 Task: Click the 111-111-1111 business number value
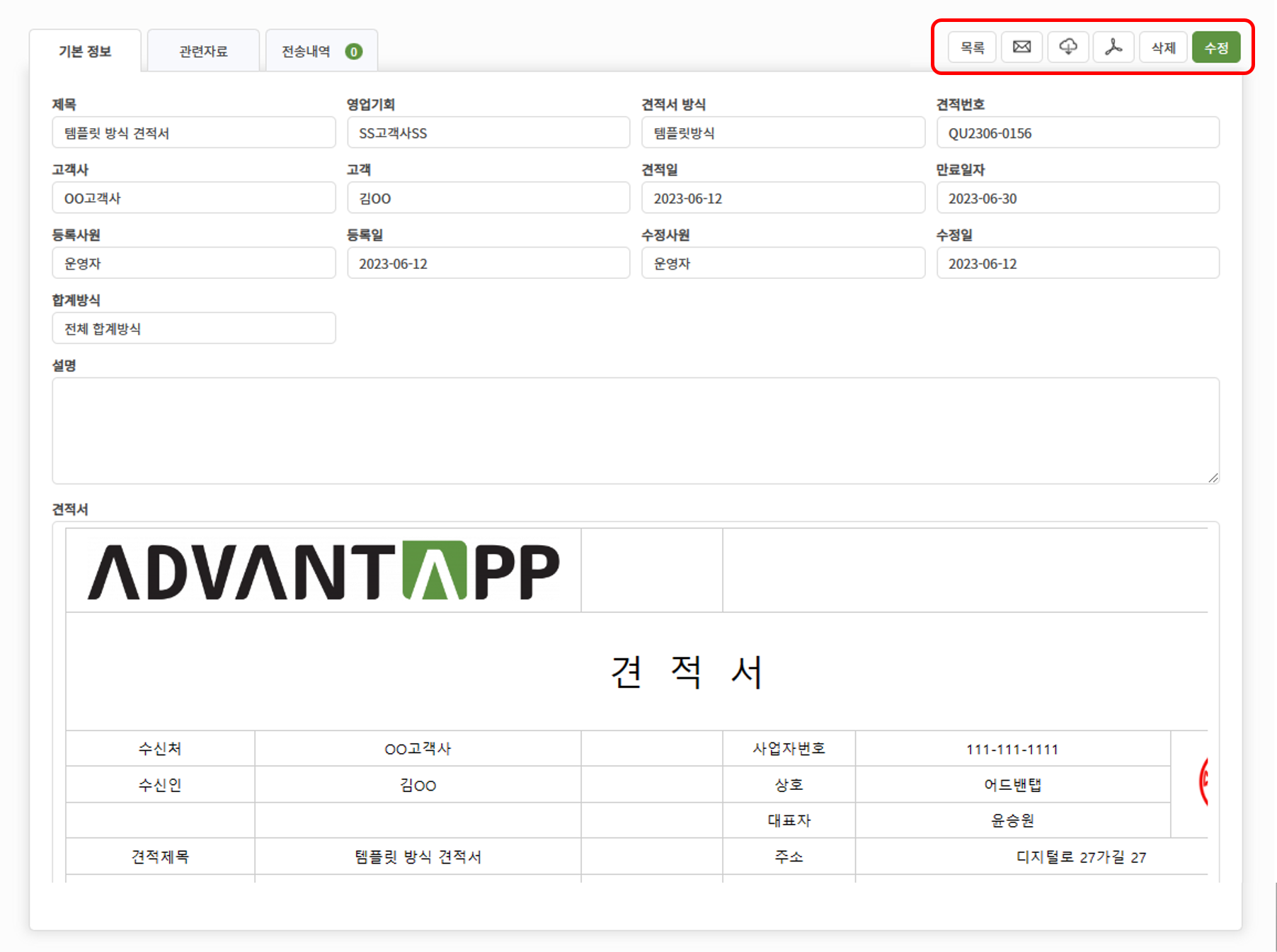pyautogui.click(x=1012, y=749)
